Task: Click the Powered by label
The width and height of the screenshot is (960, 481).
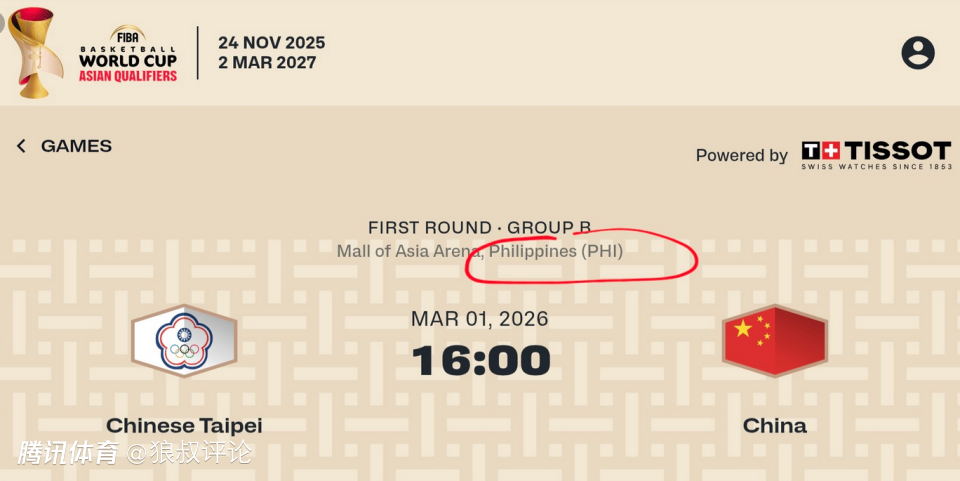Action: pyautogui.click(x=741, y=156)
